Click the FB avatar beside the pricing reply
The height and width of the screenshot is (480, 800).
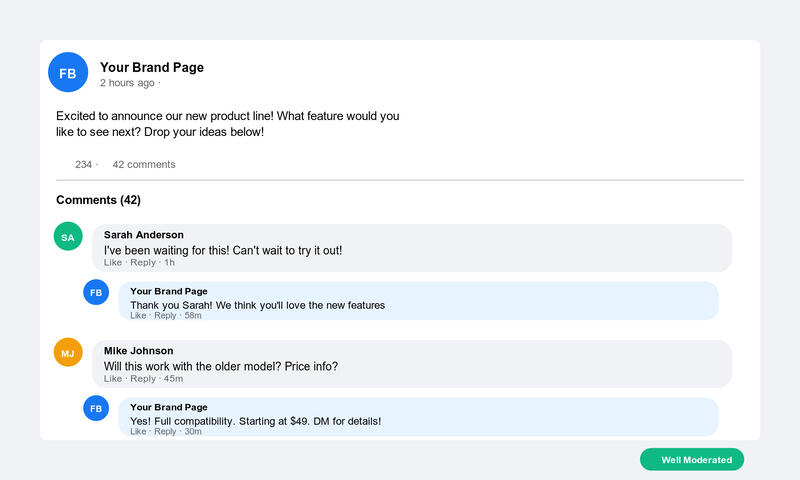96,408
